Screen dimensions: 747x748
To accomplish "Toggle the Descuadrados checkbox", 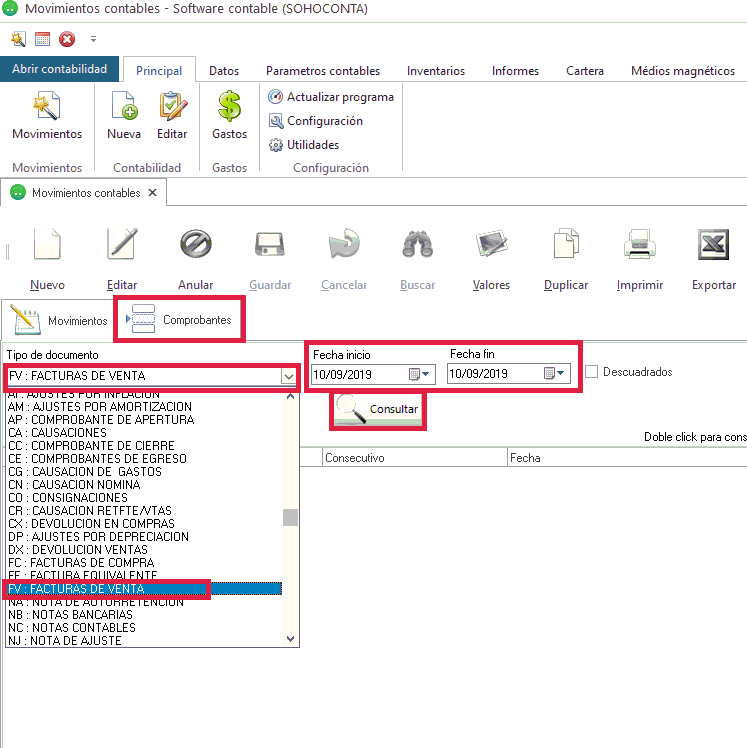I will pyautogui.click(x=591, y=372).
